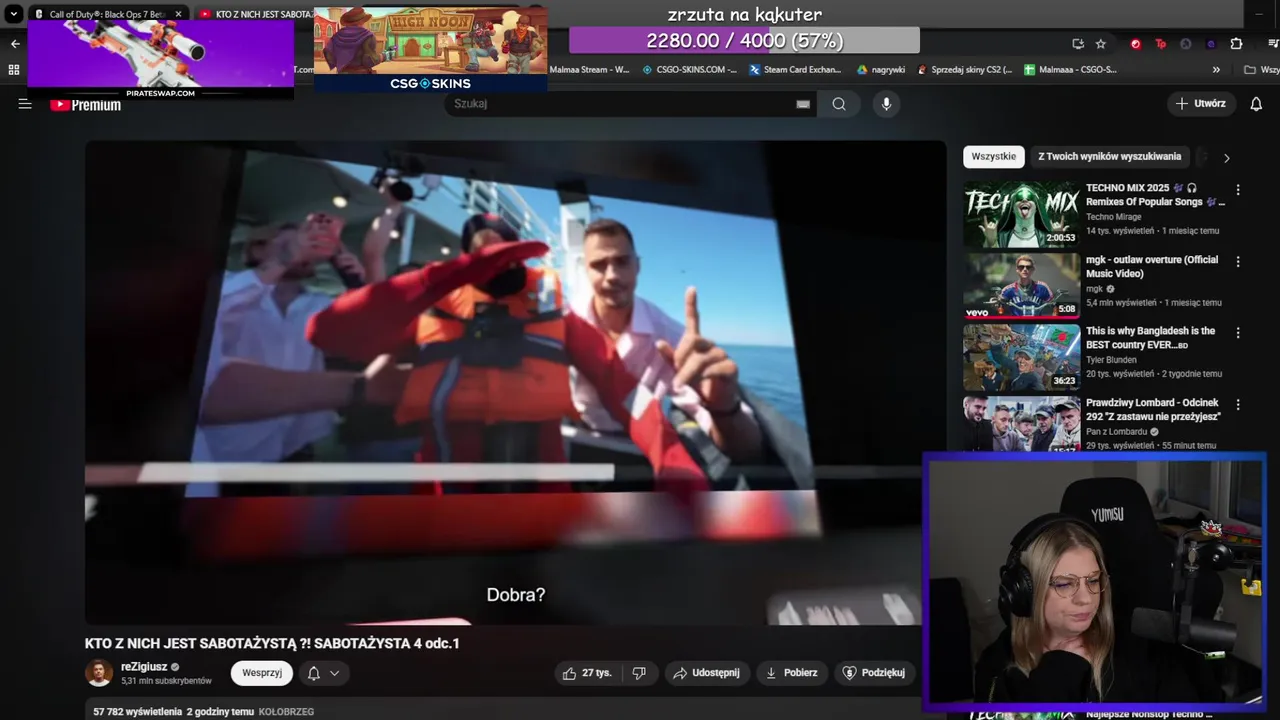The image size is (1280, 720).
Task: Click the cast/install icon in address bar
Action: 1077,44
